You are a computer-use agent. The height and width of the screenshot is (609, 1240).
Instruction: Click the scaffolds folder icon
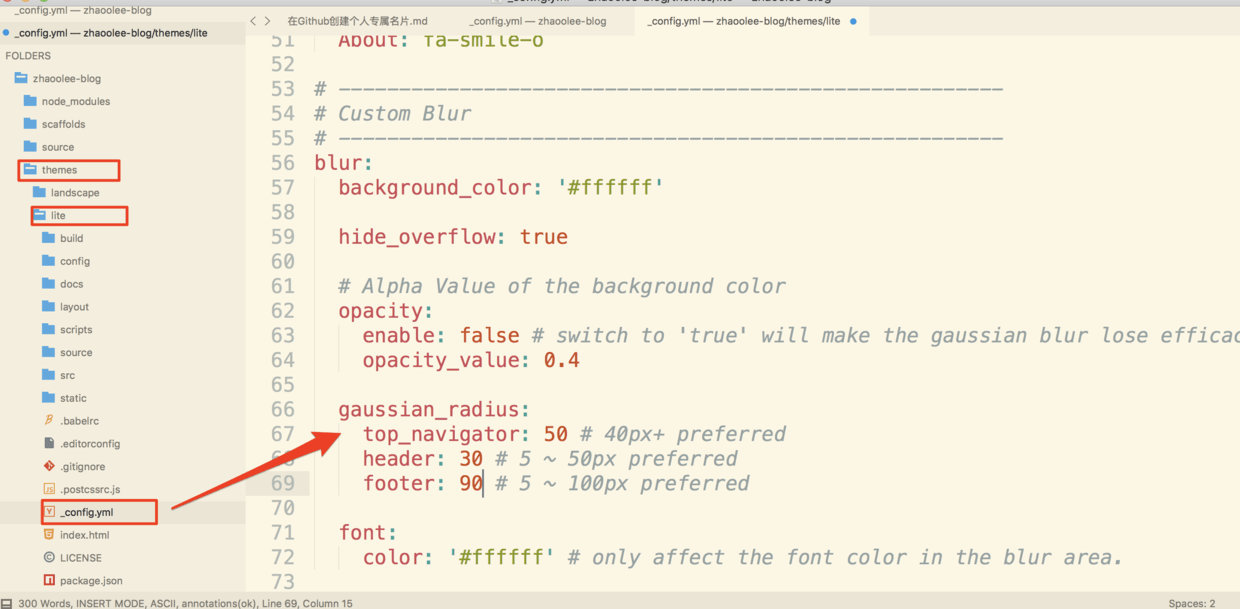[30, 124]
